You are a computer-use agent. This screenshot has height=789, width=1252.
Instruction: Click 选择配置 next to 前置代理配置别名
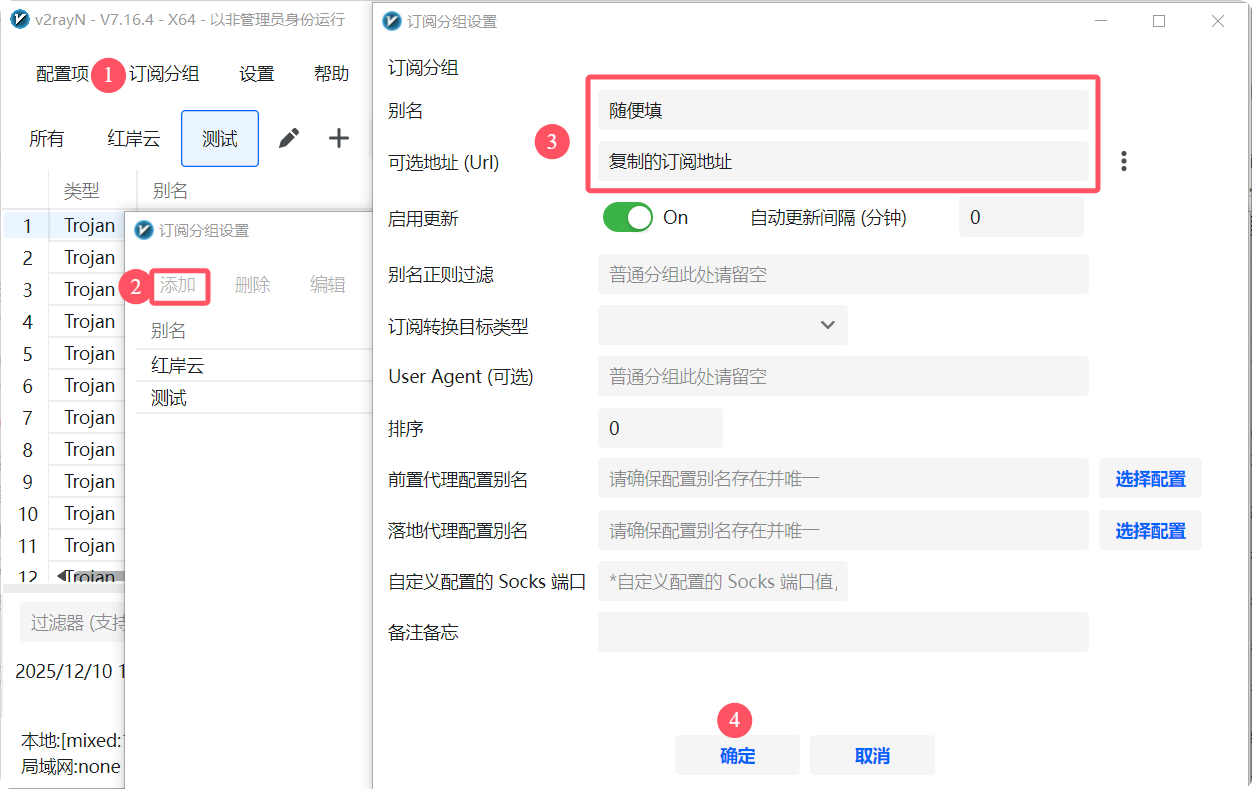1150,478
